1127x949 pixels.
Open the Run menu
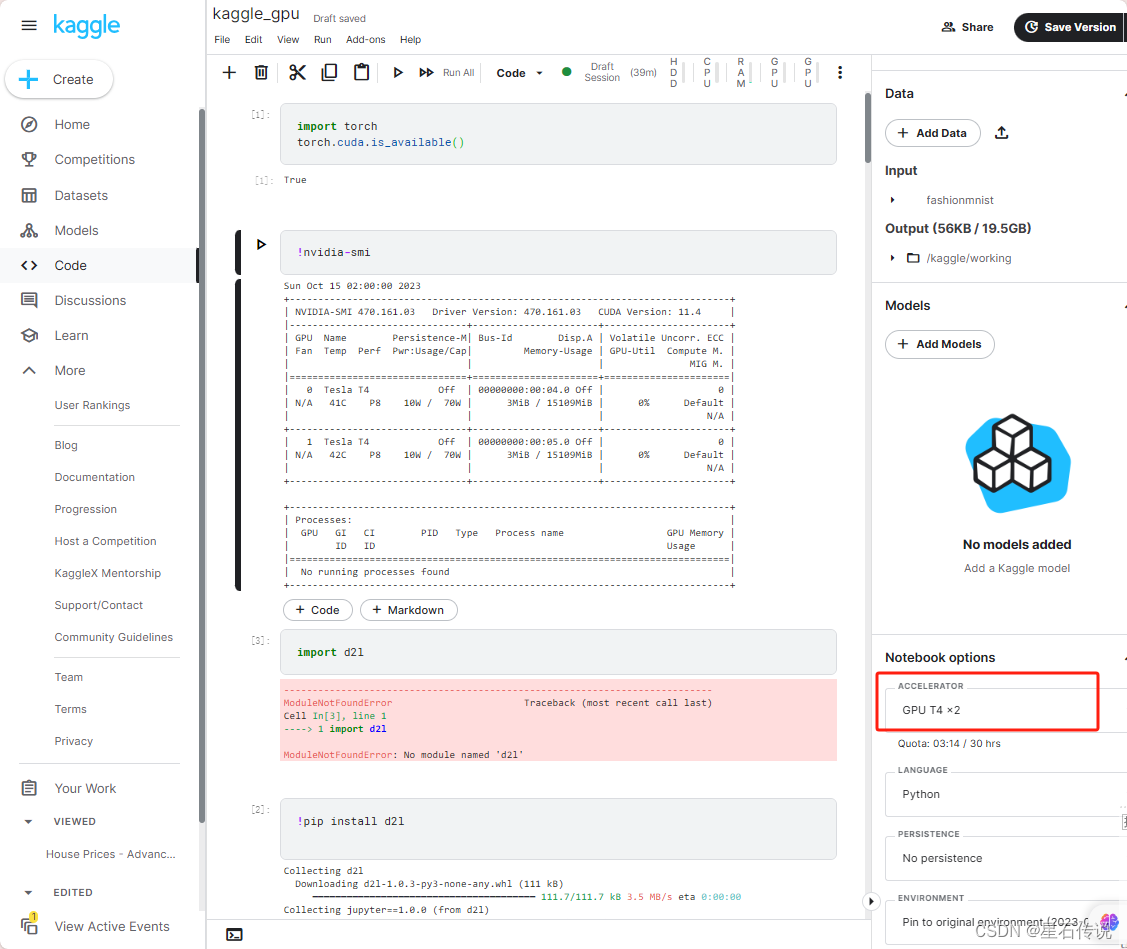pyautogui.click(x=323, y=40)
